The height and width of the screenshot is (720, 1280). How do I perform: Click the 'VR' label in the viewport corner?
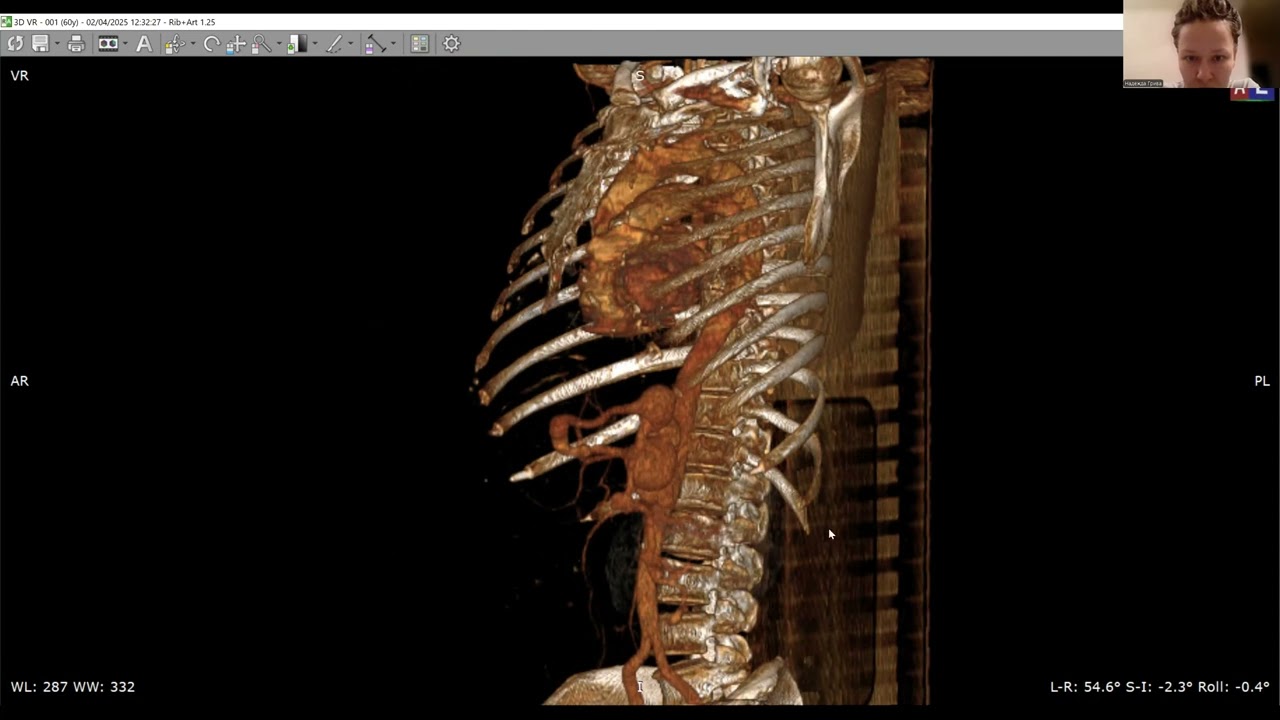point(19,76)
